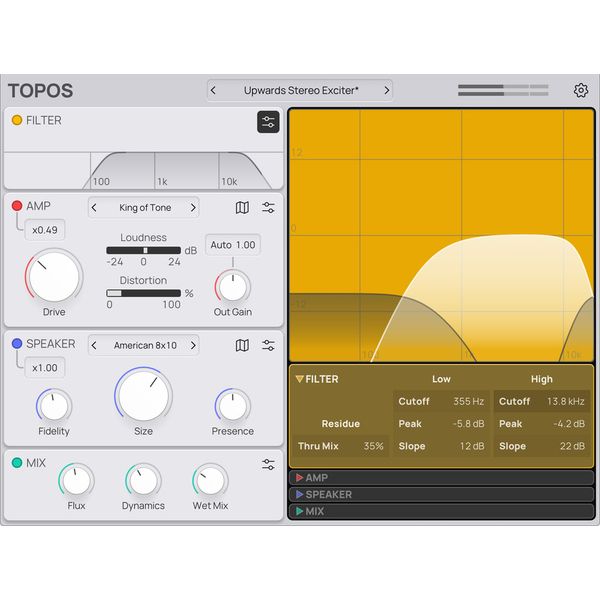
Task: Open the King of Tone amp selector
Action: coord(145,208)
